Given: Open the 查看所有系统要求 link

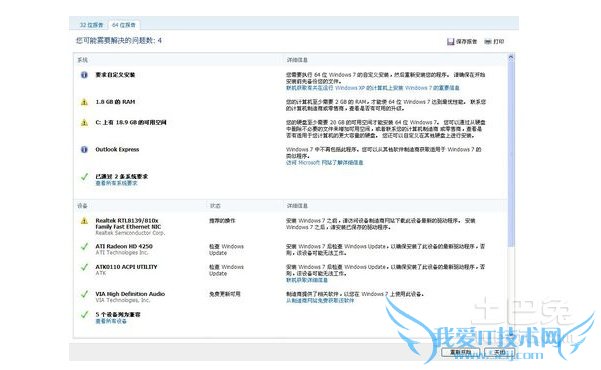Looking at the screenshot, I should click(116, 183).
